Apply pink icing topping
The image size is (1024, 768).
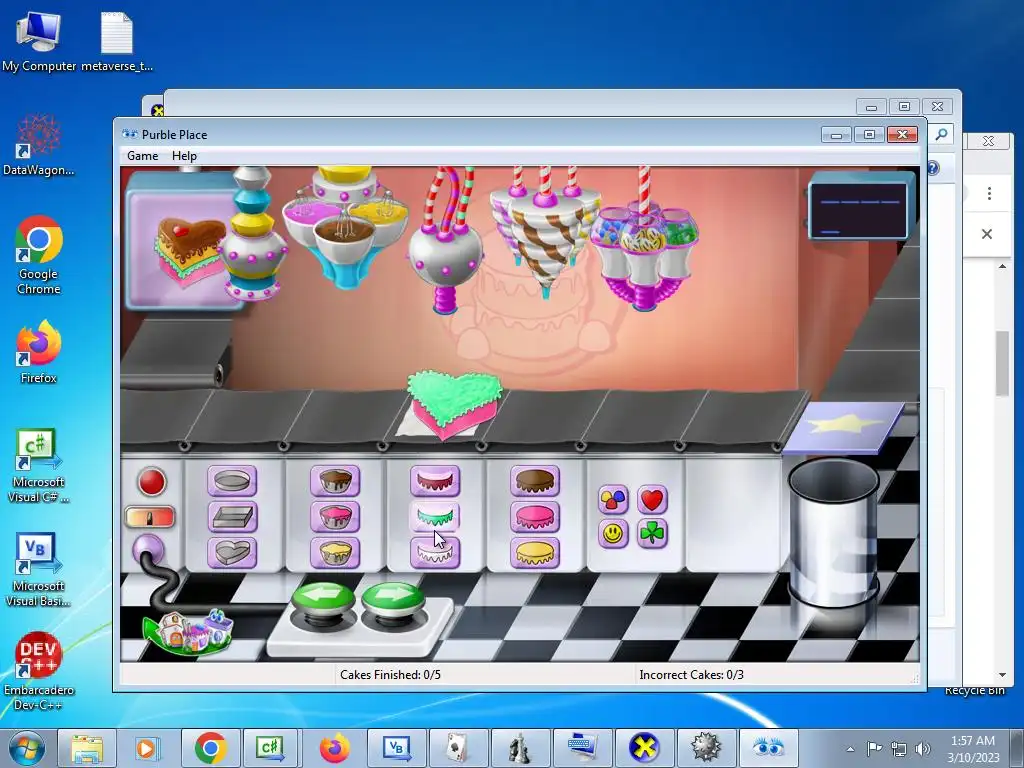pyautogui.click(x=535, y=517)
